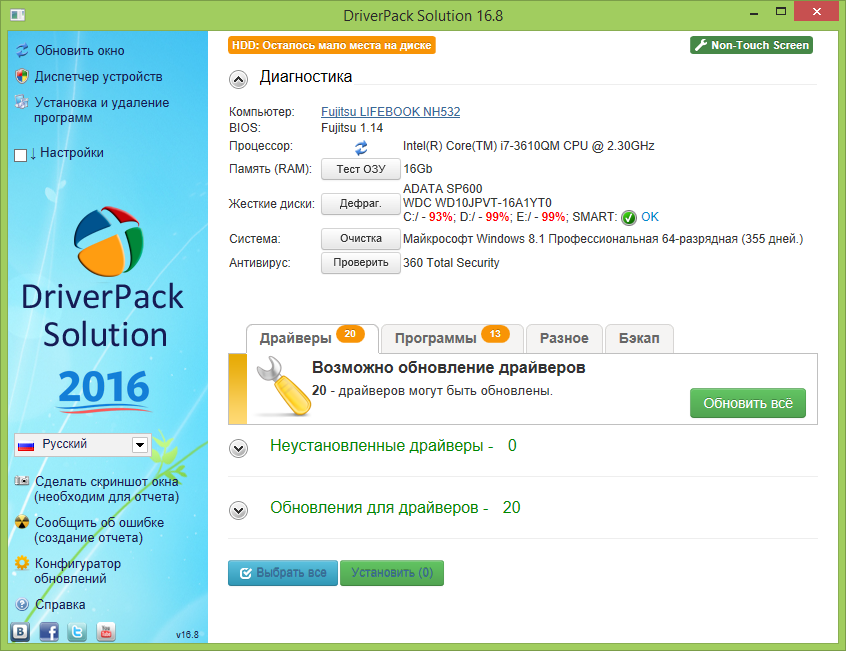This screenshot has height=651, width=846.
Task: Open the Русский language dropdown
Action: pyautogui.click(x=83, y=445)
